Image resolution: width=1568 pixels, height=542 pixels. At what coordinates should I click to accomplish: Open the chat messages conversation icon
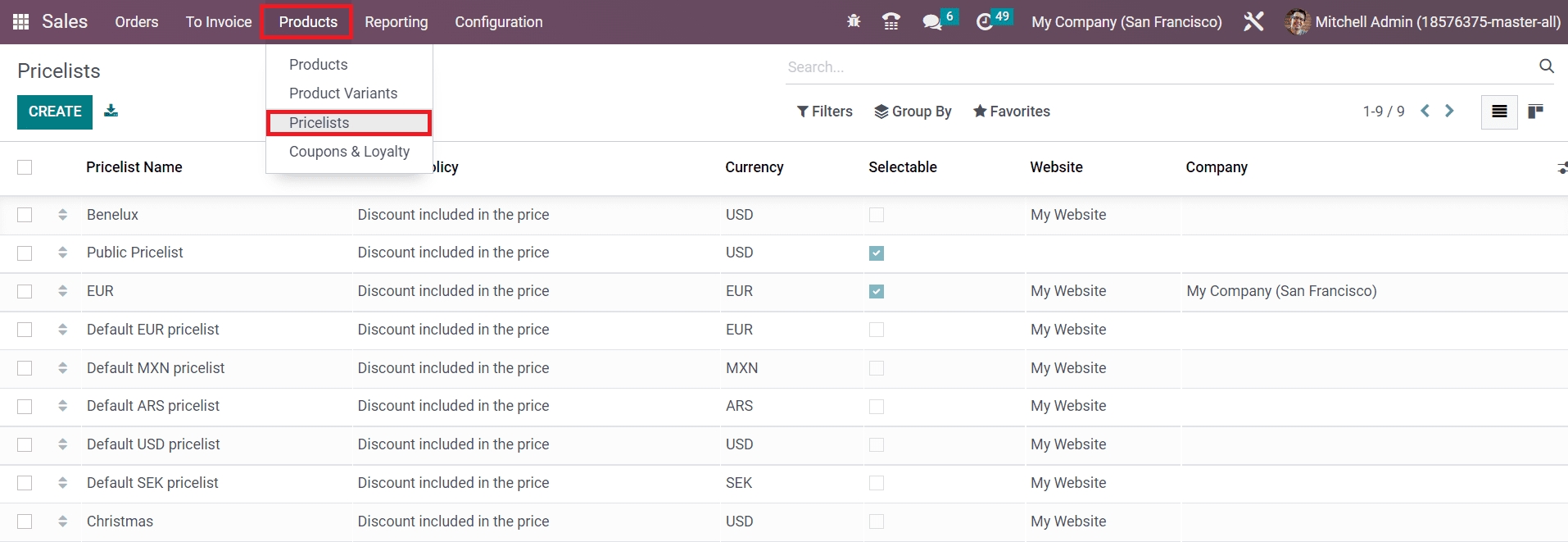click(x=931, y=22)
